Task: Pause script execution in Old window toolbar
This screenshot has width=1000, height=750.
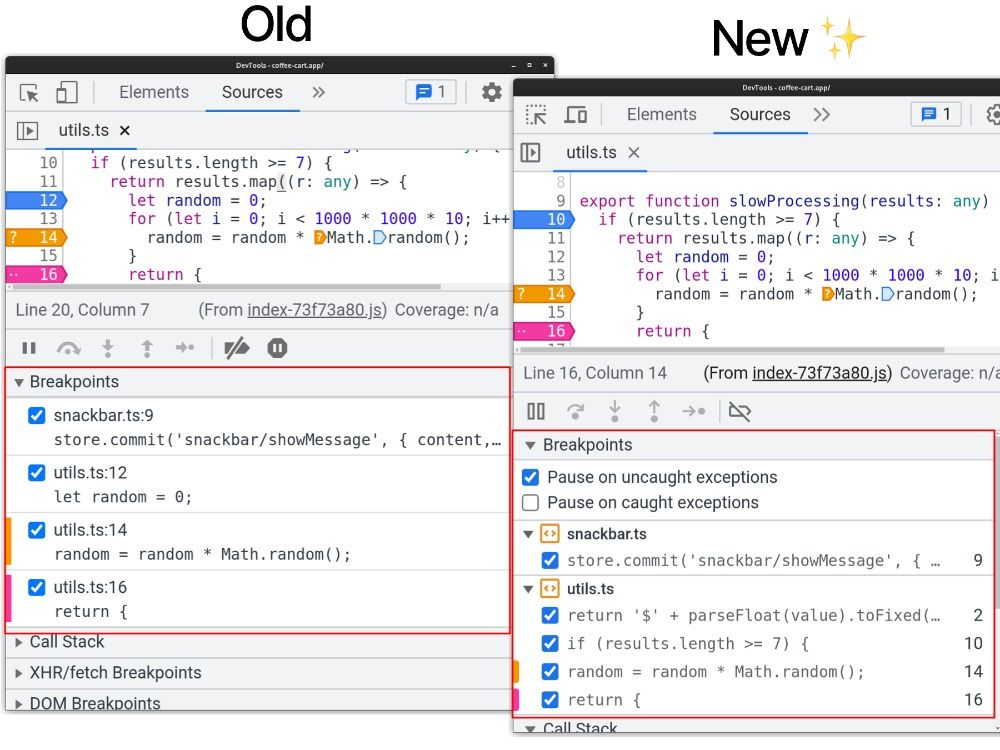Action: click(x=29, y=348)
